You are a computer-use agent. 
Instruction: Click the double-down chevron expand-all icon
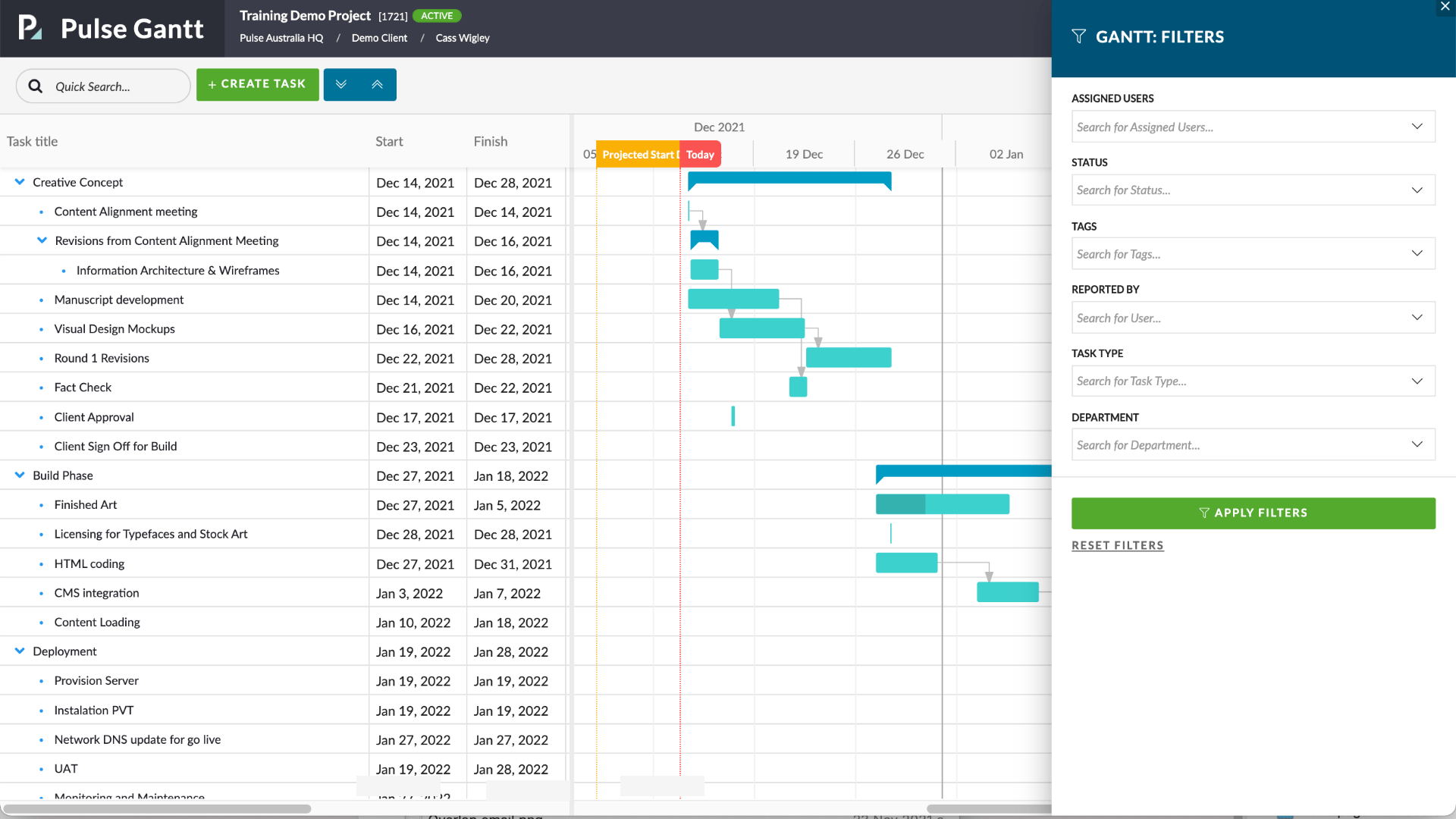point(341,84)
